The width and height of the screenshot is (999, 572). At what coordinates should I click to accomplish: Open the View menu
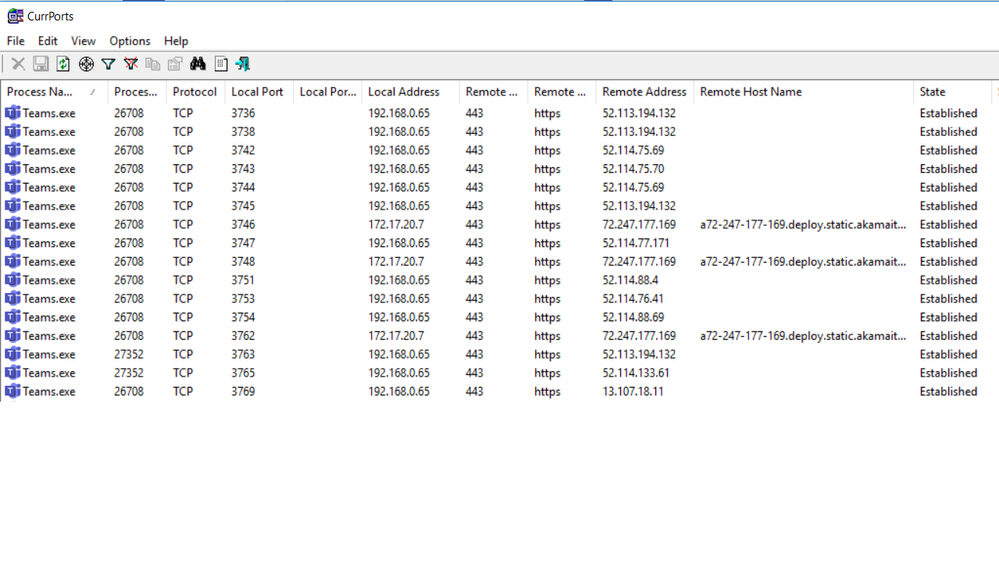point(83,41)
